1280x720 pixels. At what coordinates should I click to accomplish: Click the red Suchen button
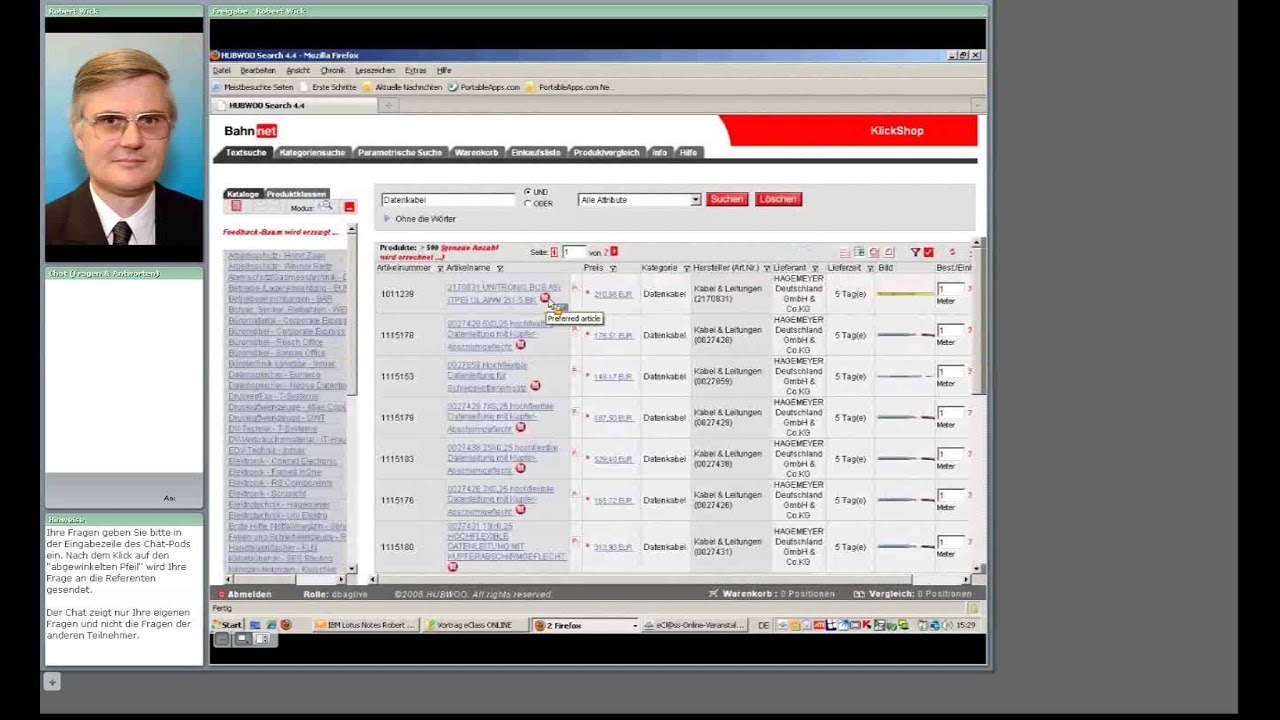[727, 199]
